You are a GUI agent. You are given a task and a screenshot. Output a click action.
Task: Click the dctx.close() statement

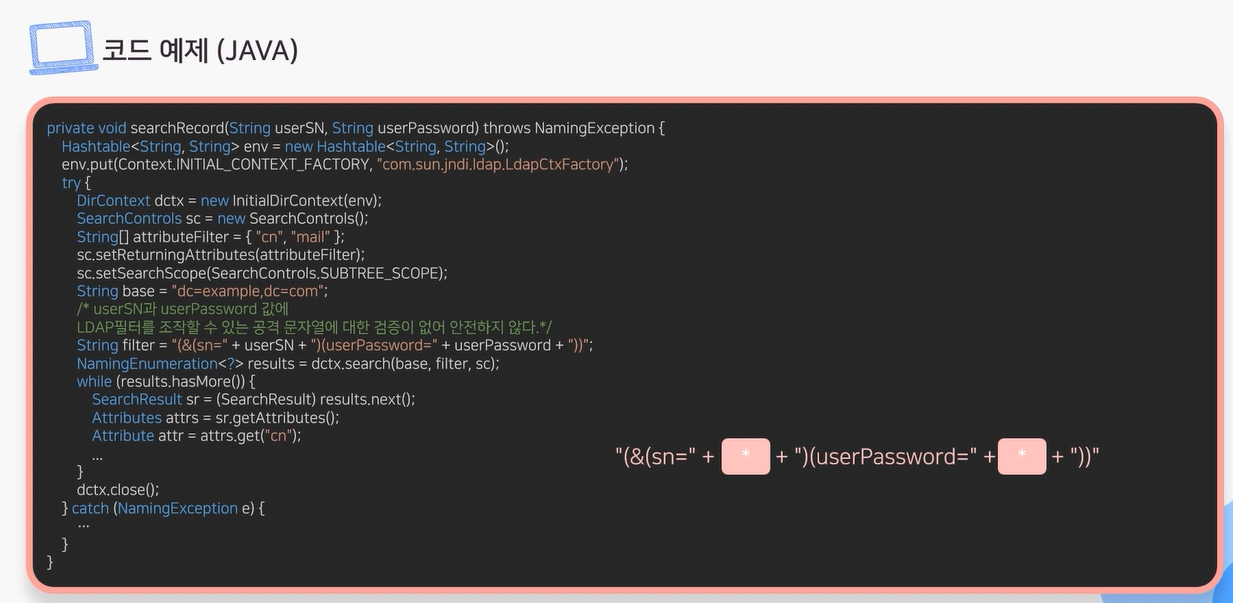click(118, 489)
